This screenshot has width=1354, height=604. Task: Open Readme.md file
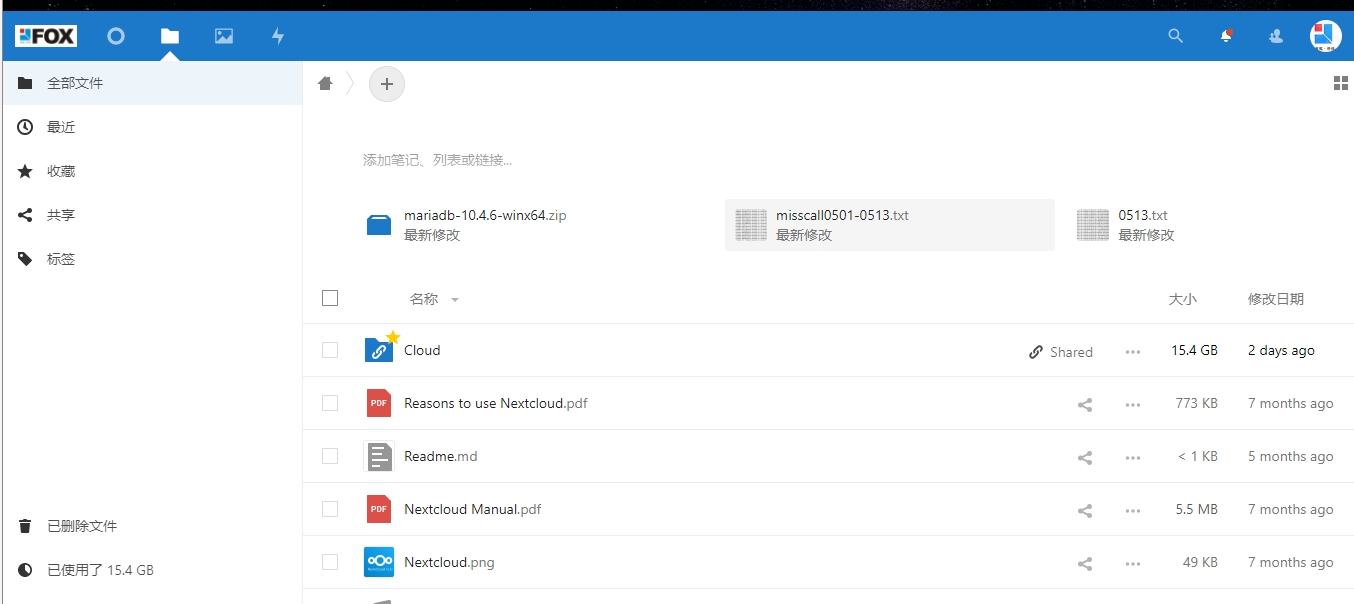tap(441, 456)
